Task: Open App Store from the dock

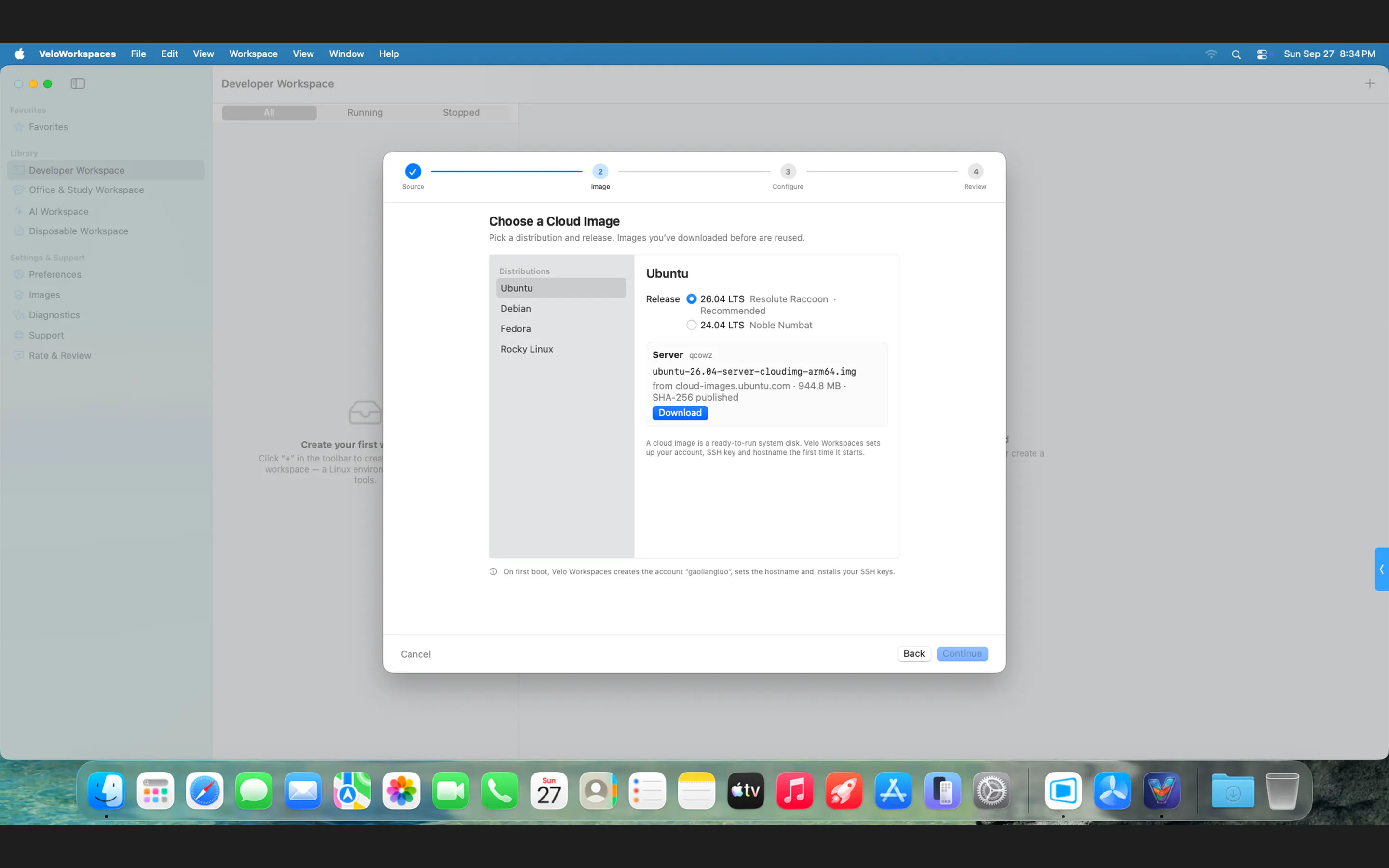Action: pos(893,790)
